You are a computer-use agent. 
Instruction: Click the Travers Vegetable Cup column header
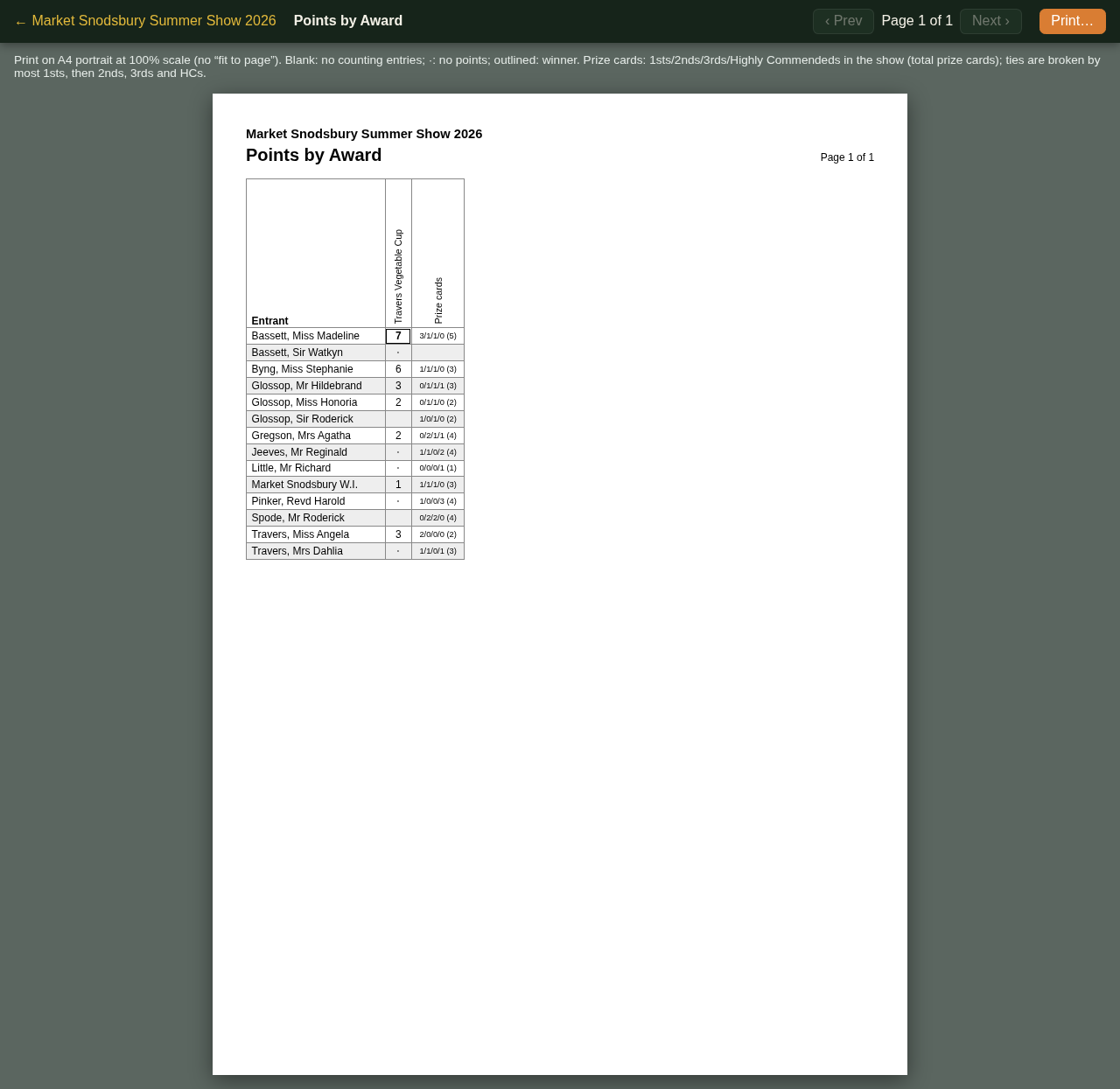pyautogui.click(x=399, y=254)
